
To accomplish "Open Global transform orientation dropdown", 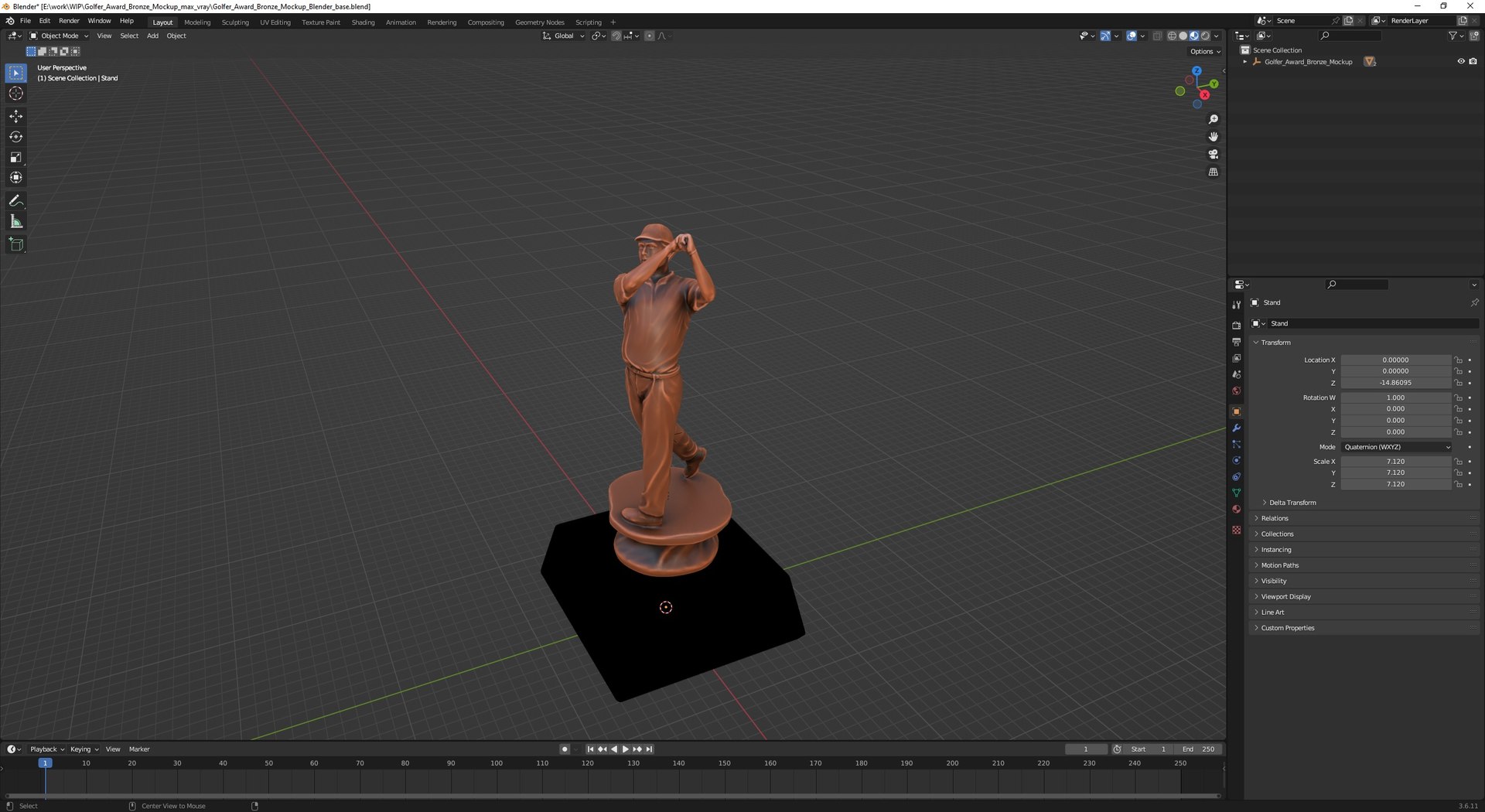I will coord(564,36).
